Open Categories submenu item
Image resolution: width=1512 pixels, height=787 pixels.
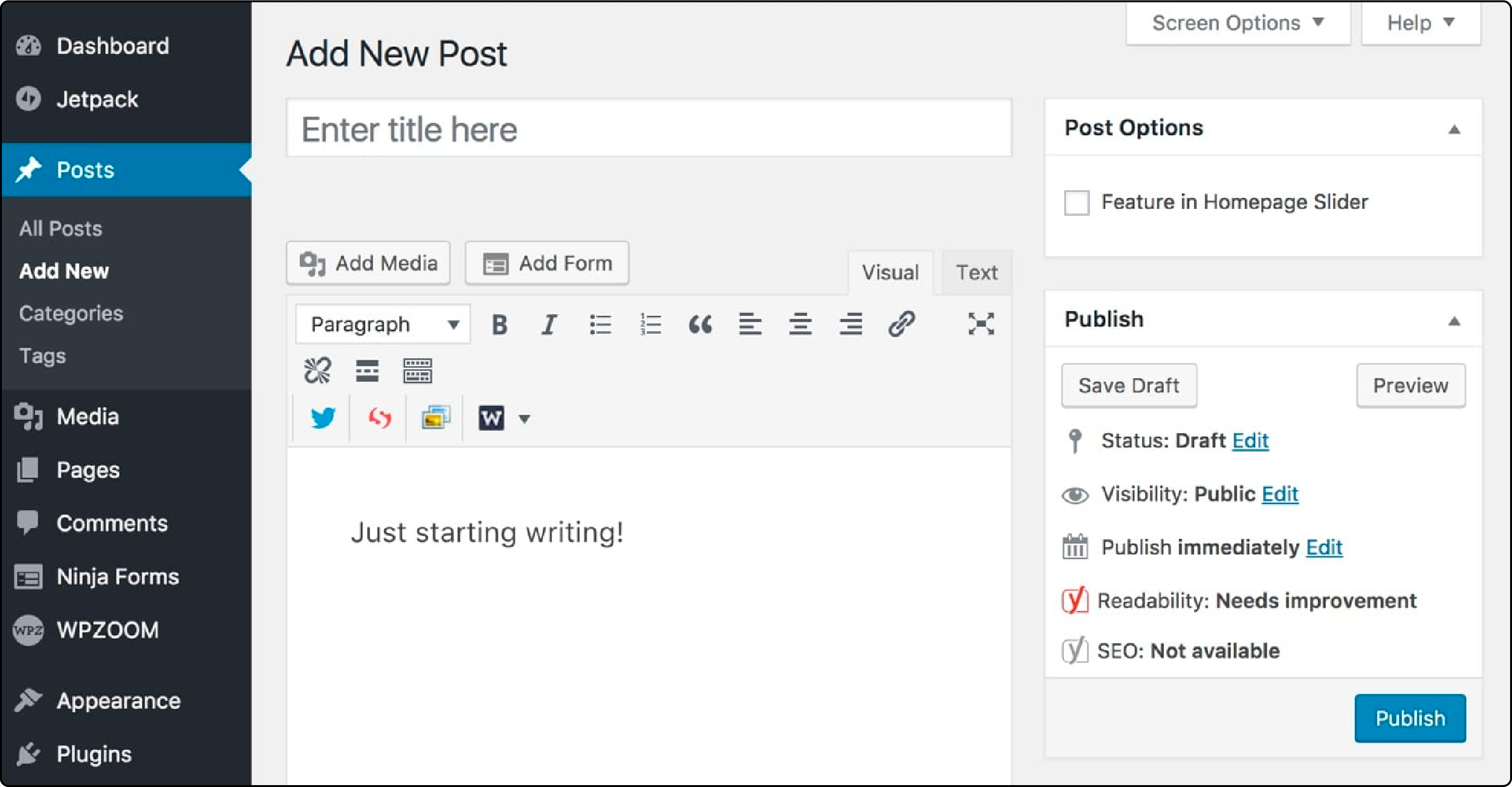[71, 313]
